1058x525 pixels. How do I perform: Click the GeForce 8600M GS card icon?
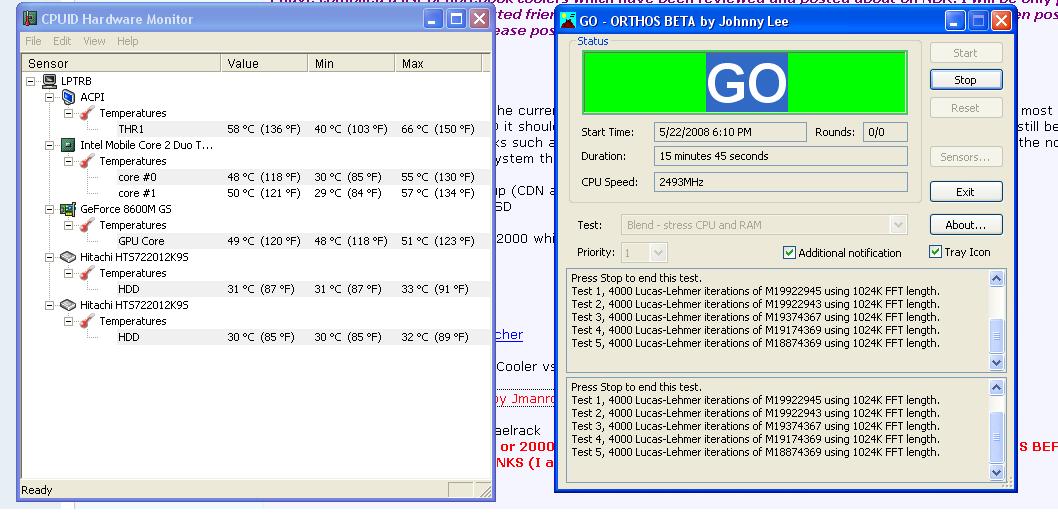[x=67, y=209]
